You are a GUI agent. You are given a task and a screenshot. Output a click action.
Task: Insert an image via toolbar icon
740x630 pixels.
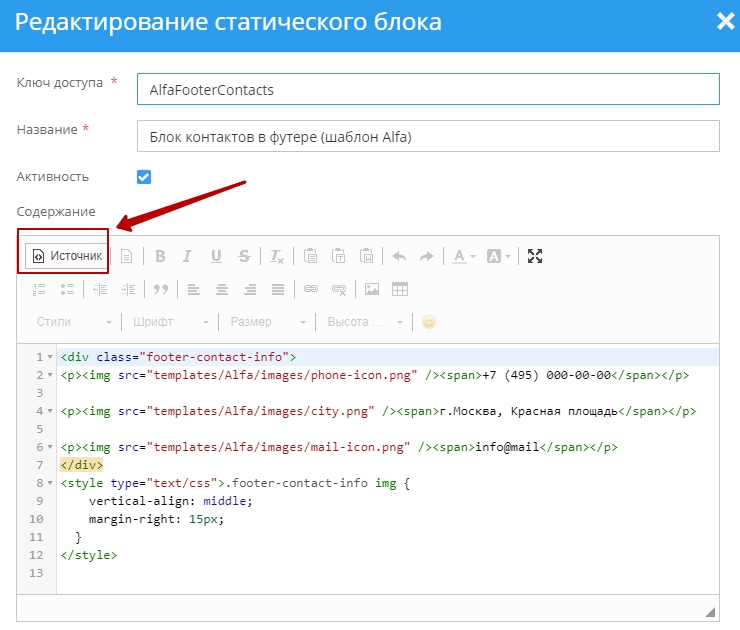point(372,289)
